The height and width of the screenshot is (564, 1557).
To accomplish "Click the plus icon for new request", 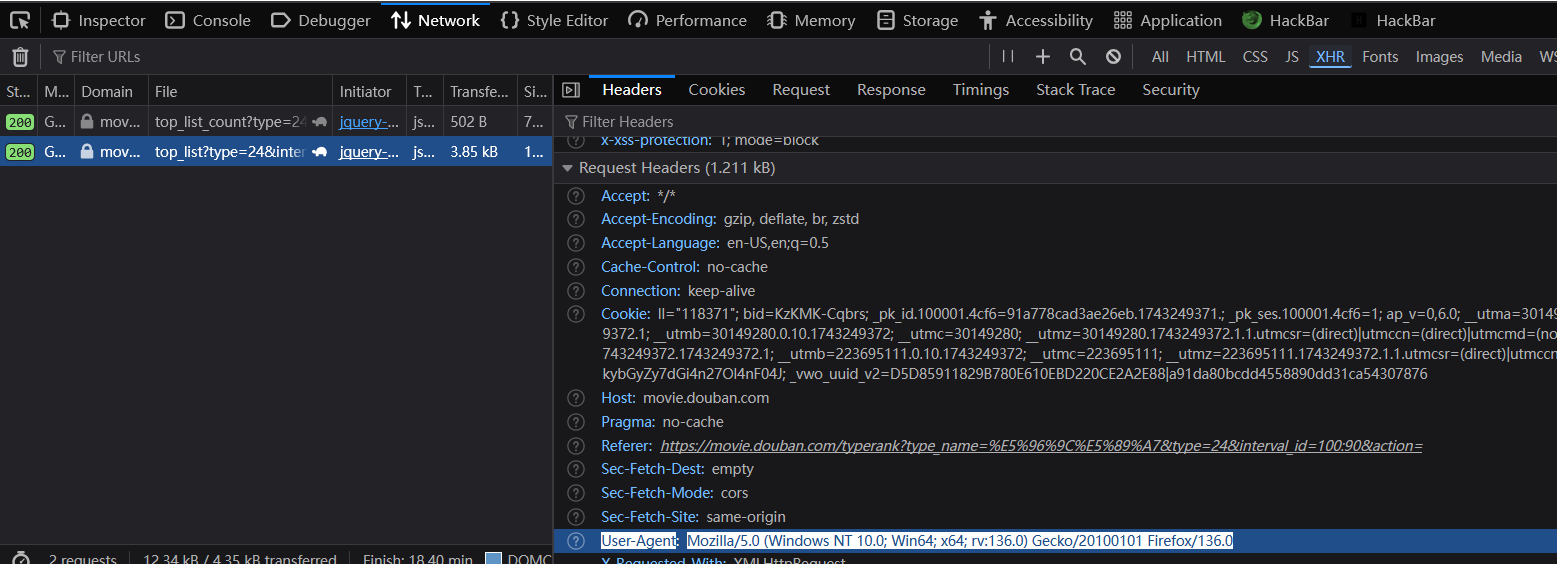I will pyautogui.click(x=1043, y=57).
